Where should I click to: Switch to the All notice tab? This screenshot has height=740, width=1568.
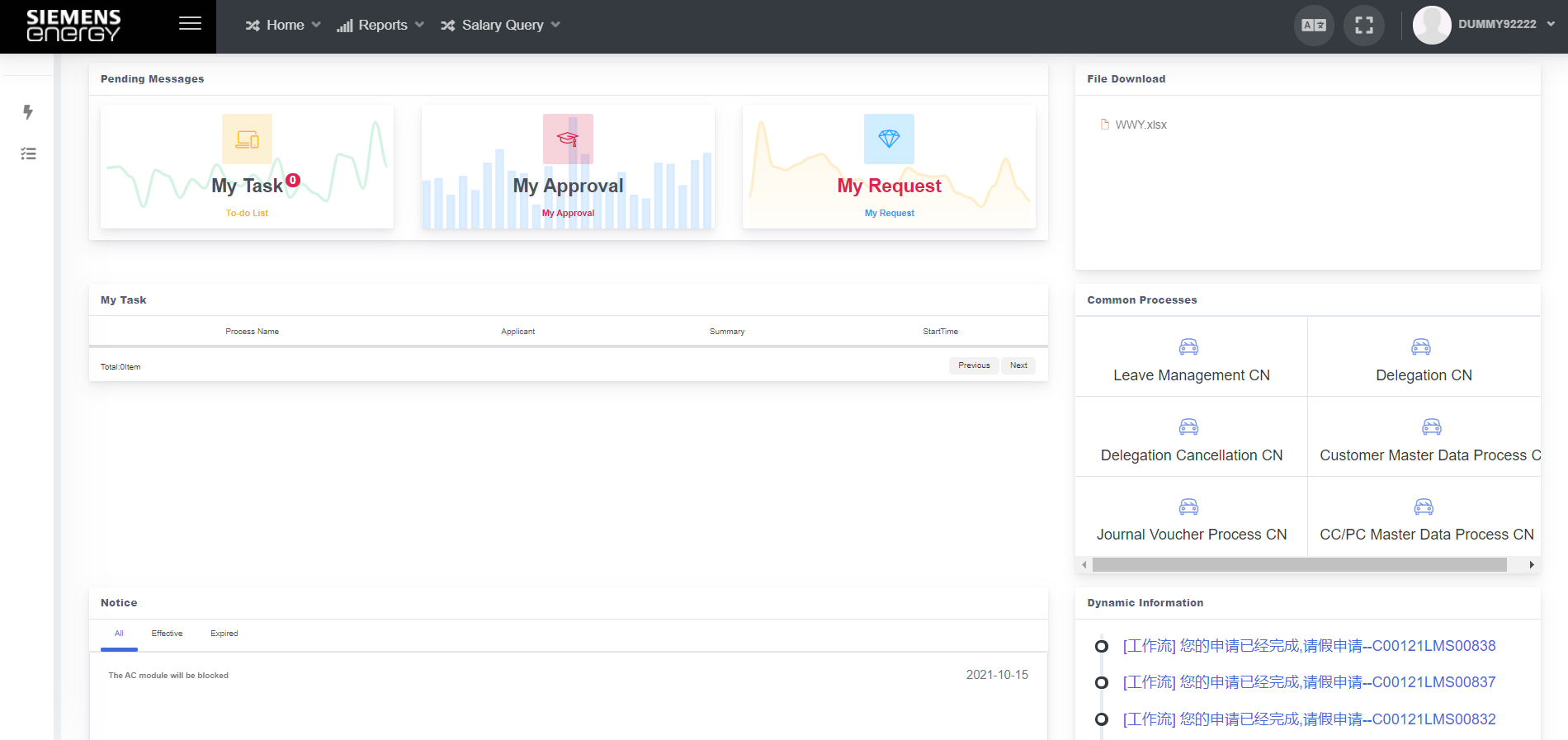point(119,634)
